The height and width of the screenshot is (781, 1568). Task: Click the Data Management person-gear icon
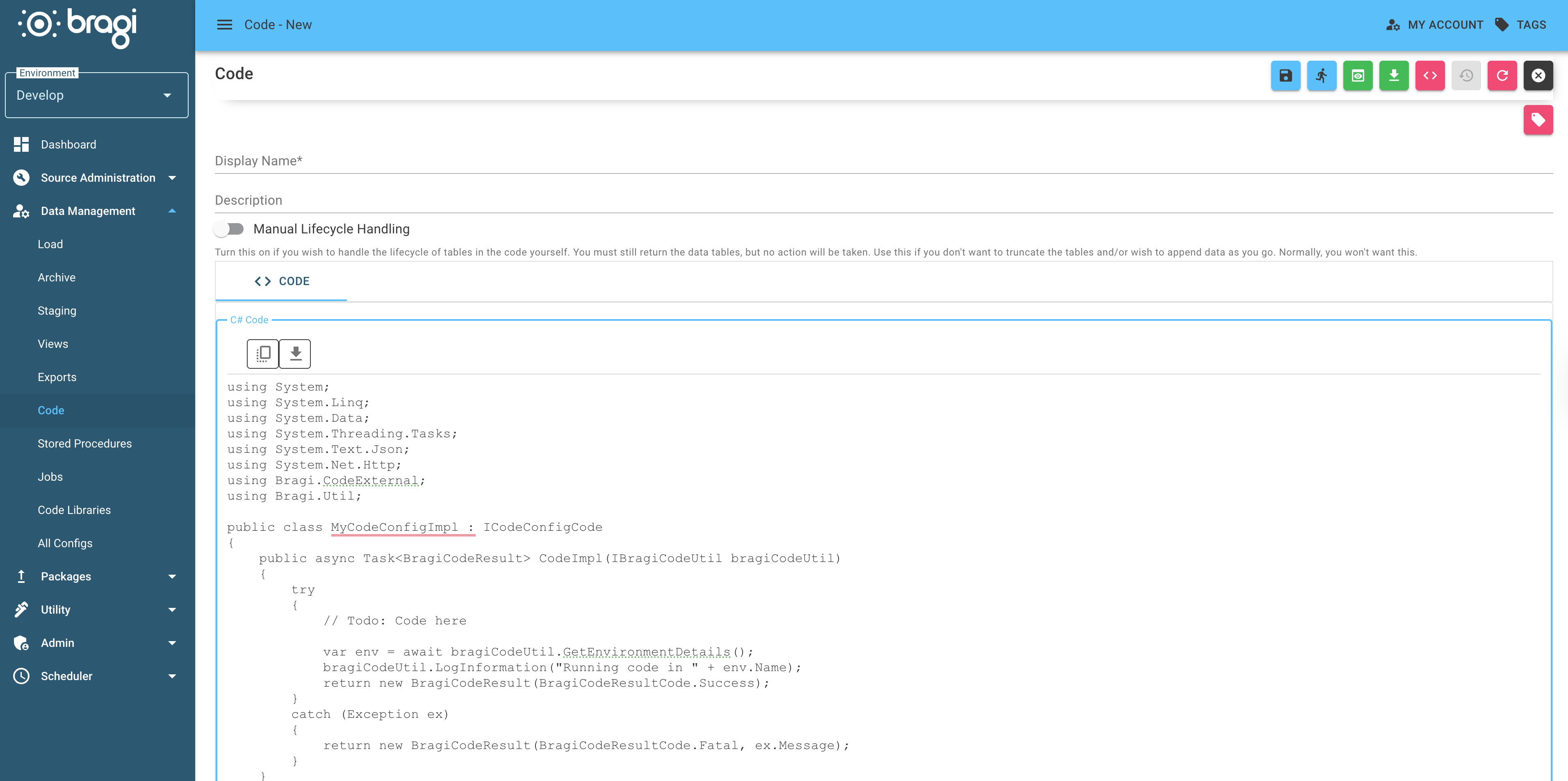pyautogui.click(x=21, y=211)
